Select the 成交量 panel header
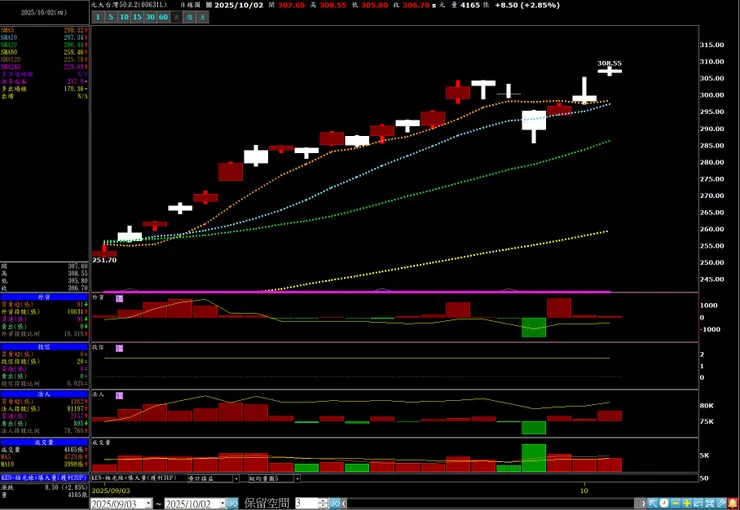This screenshot has height=510, width=740. pos(44,442)
